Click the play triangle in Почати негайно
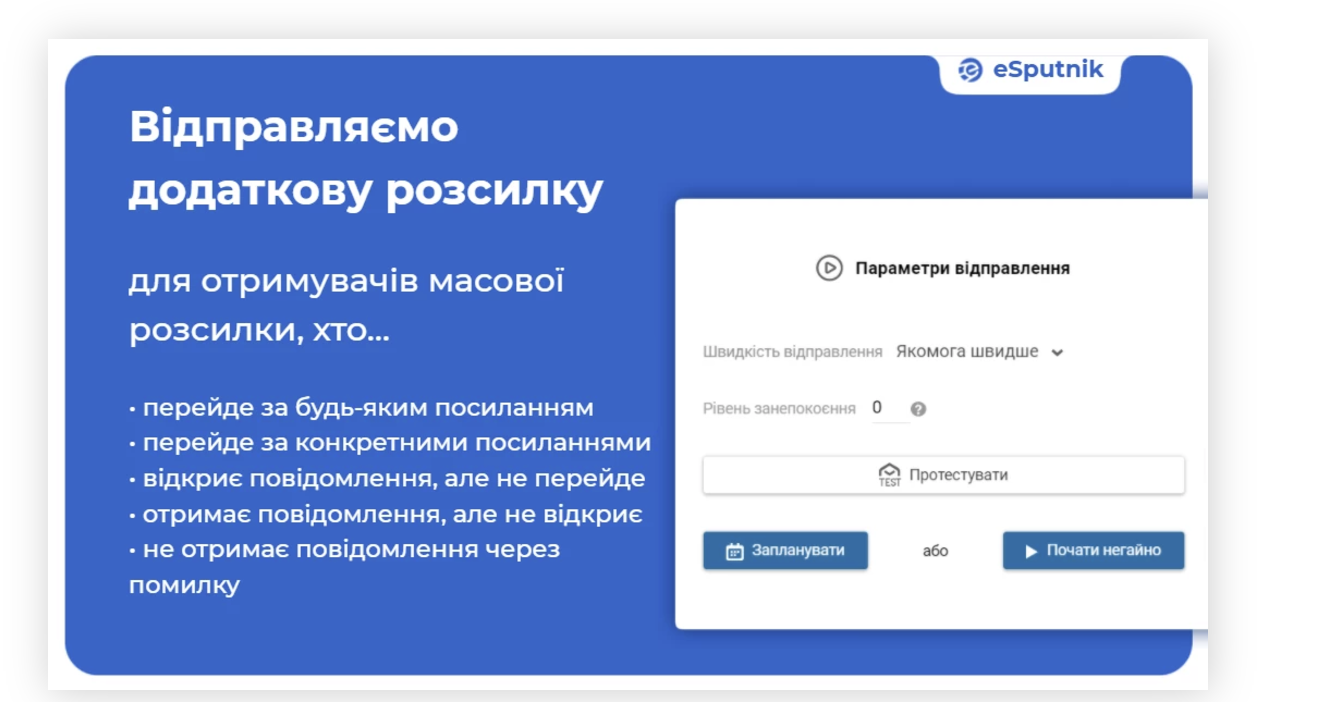Viewport: 1318px width, 702px height. [x=1031, y=552]
